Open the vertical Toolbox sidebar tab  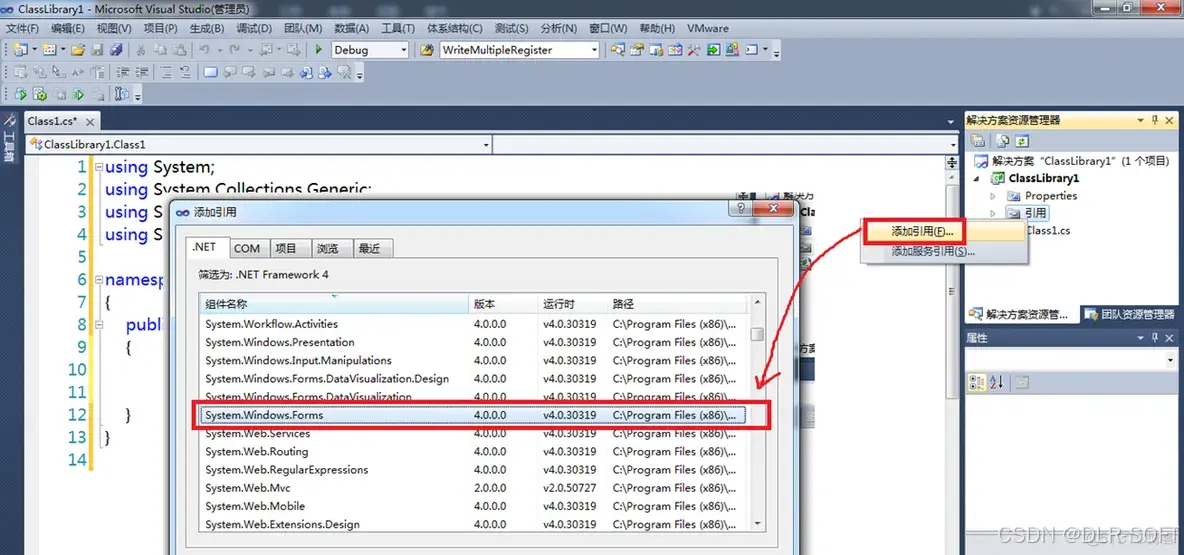9,140
